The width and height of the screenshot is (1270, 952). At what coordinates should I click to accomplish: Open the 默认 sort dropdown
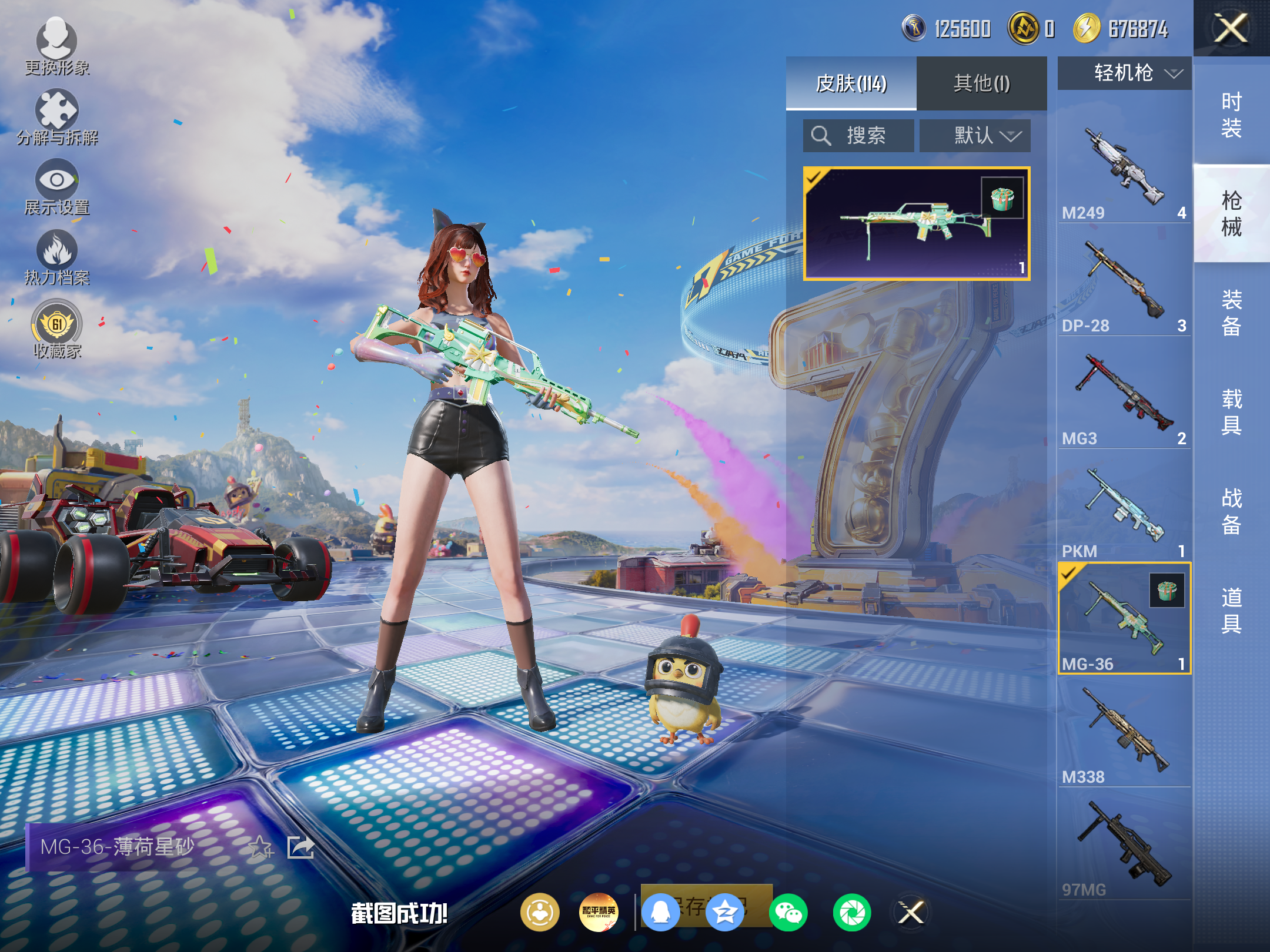[975, 136]
